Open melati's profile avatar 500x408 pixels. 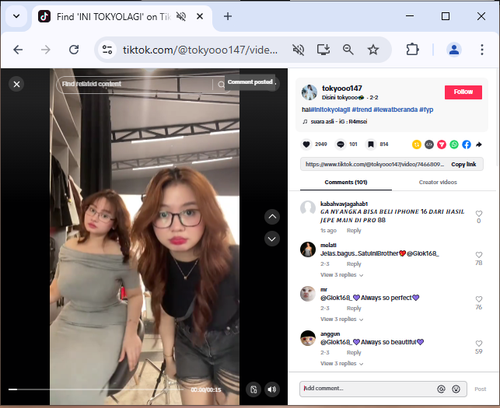308,249
